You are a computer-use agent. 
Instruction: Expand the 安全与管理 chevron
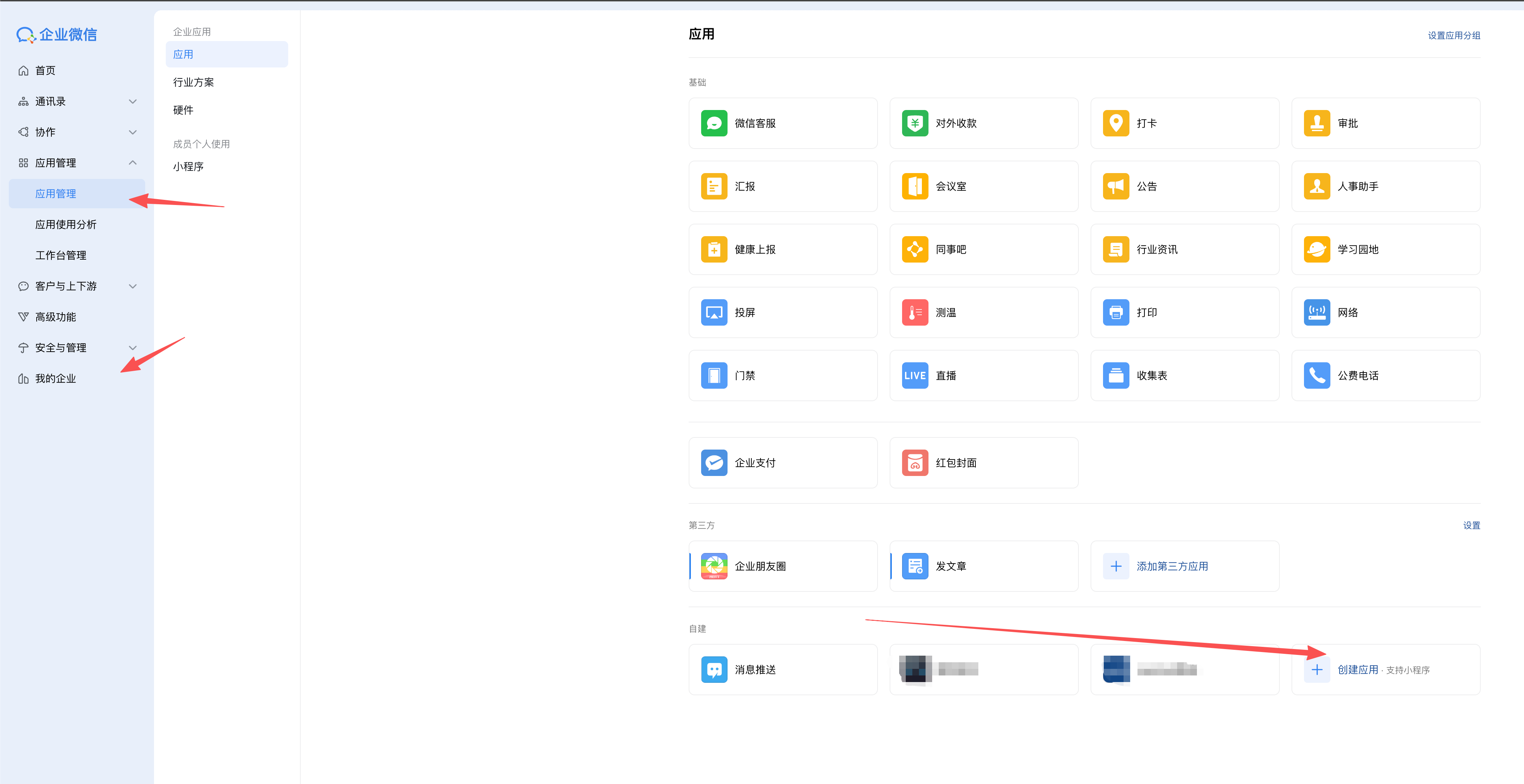[132, 348]
